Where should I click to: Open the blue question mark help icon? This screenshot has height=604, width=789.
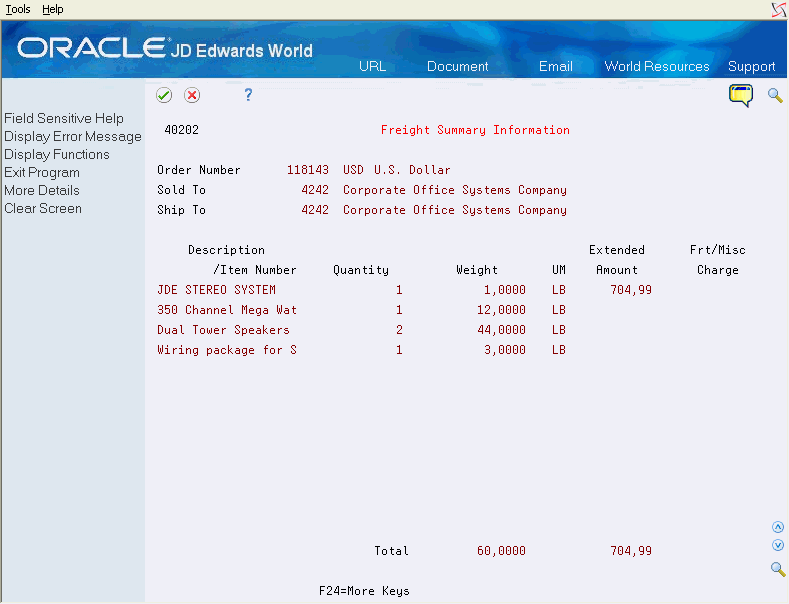[x=248, y=95]
